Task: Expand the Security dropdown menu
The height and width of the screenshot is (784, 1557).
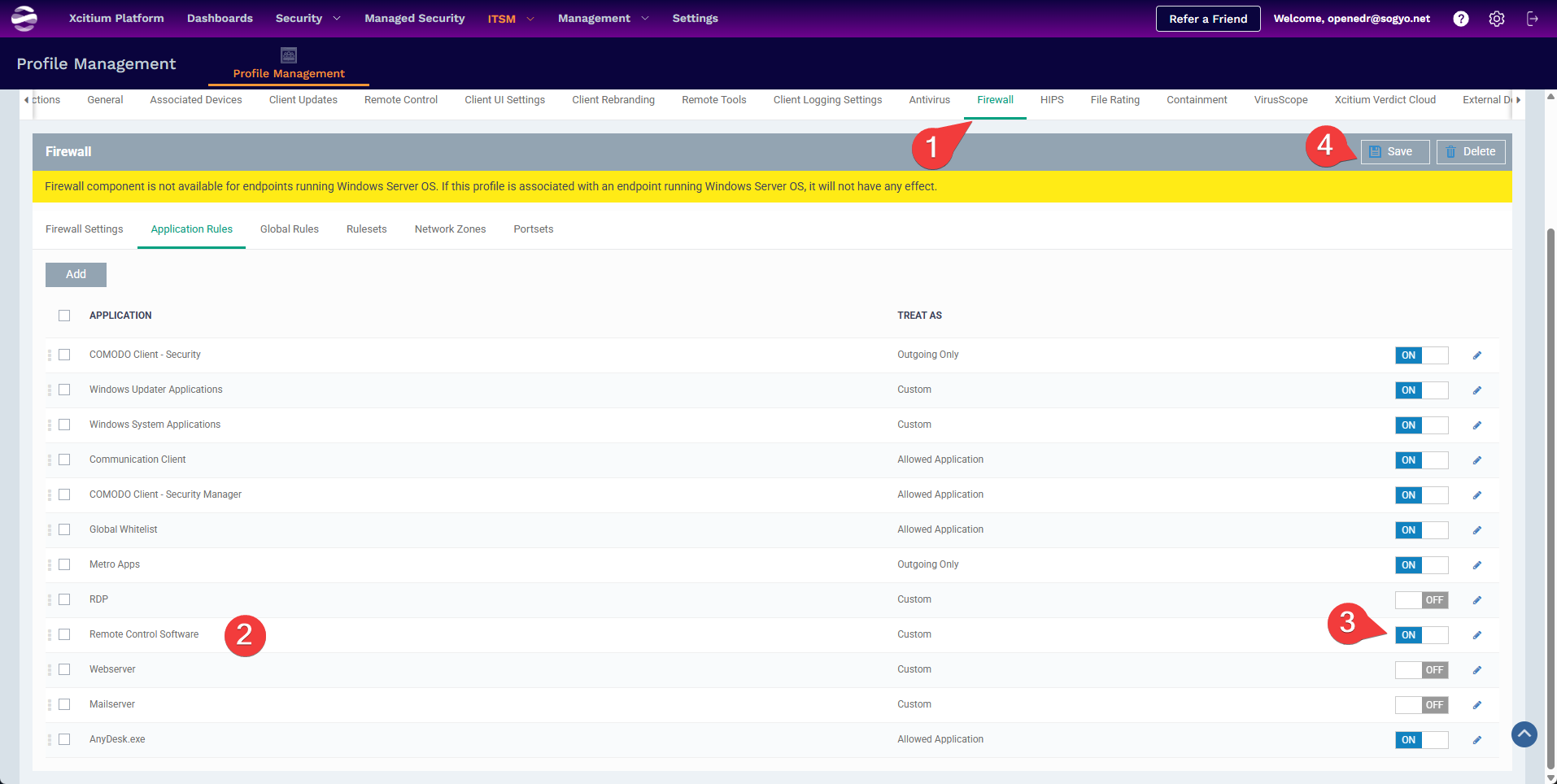Action: [308, 18]
